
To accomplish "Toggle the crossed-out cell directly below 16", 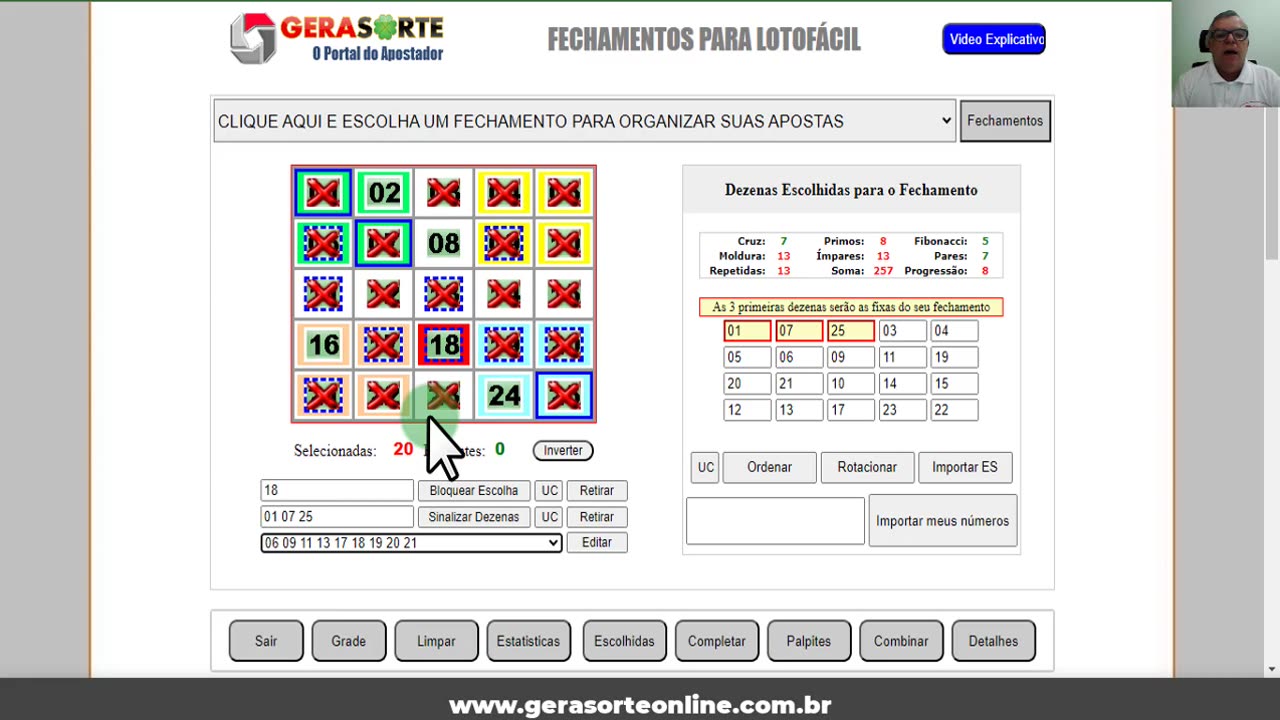I will click(323, 396).
